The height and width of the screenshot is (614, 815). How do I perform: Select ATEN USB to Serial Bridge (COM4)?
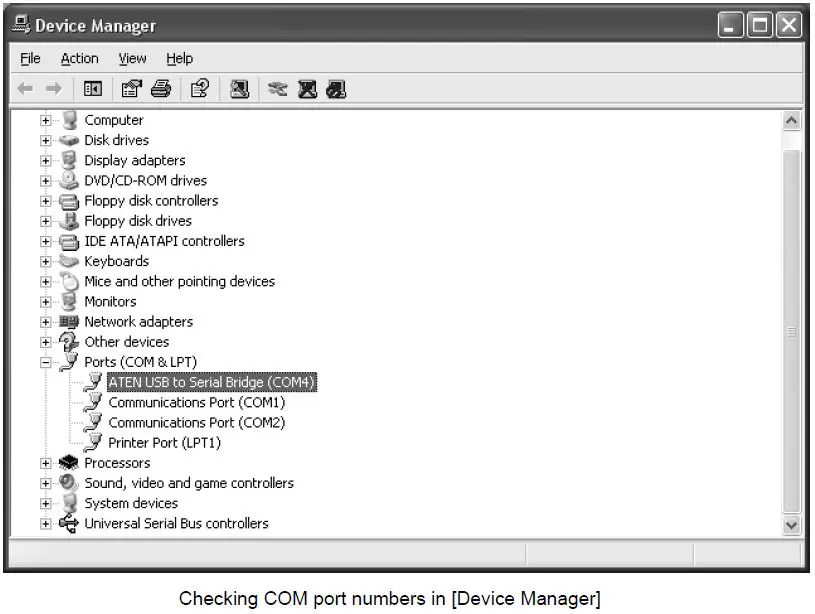tap(212, 383)
